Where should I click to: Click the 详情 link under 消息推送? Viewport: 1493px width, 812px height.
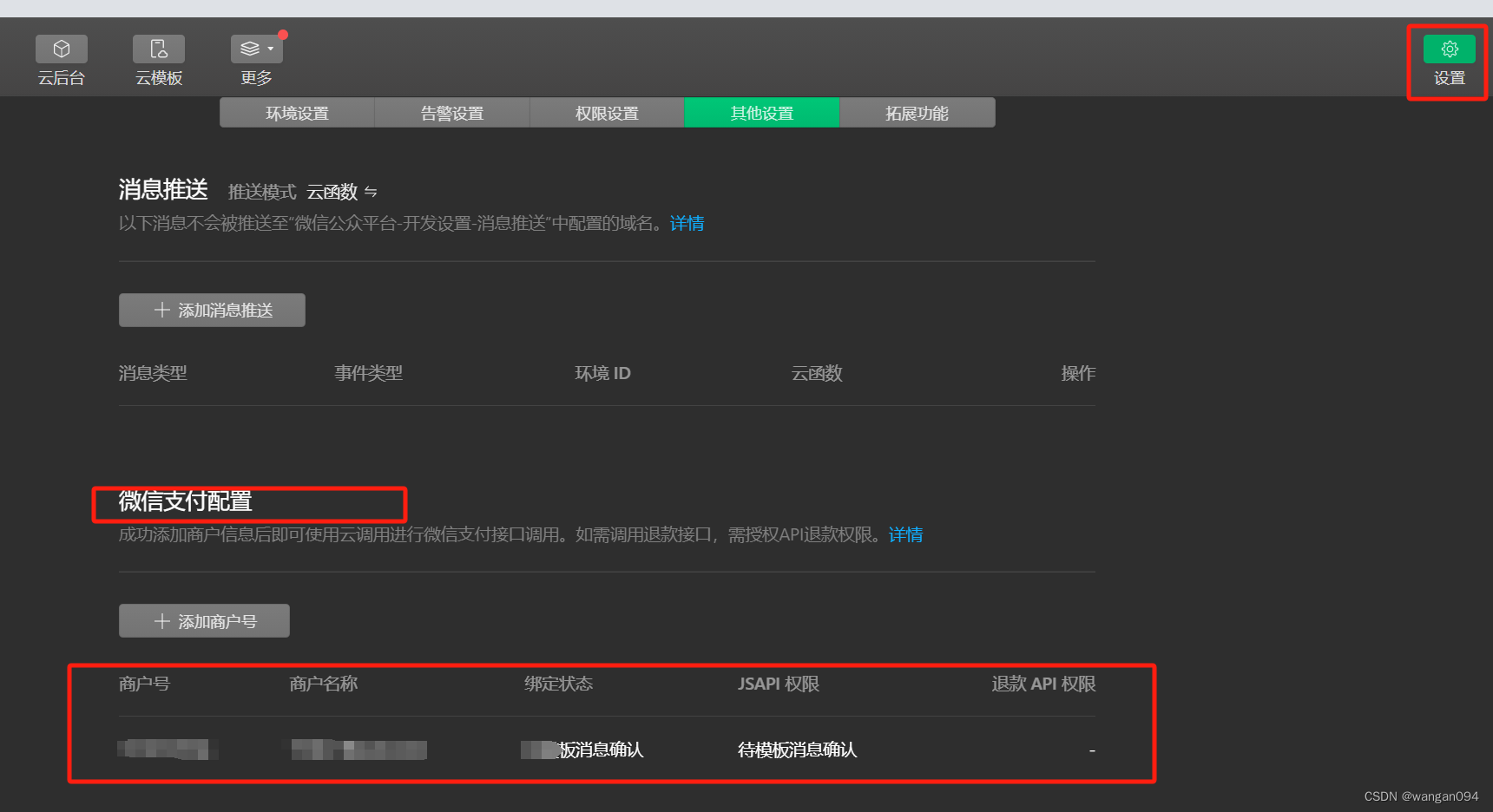[x=687, y=223]
